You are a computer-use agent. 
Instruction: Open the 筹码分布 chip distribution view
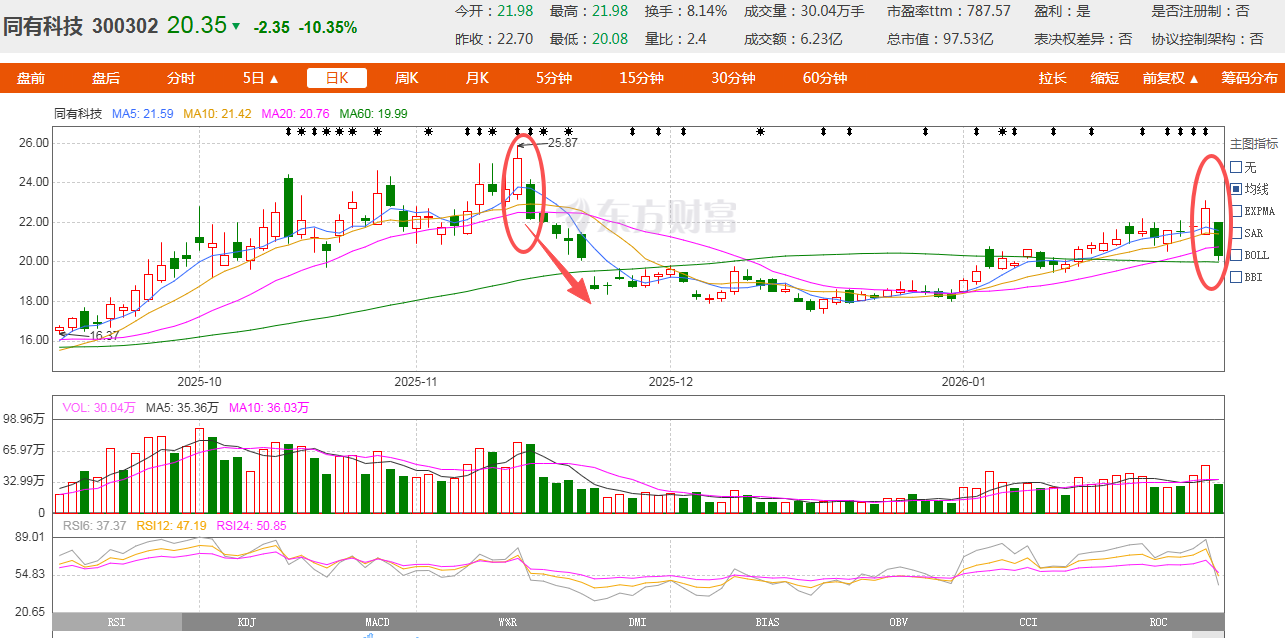coord(1249,78)
